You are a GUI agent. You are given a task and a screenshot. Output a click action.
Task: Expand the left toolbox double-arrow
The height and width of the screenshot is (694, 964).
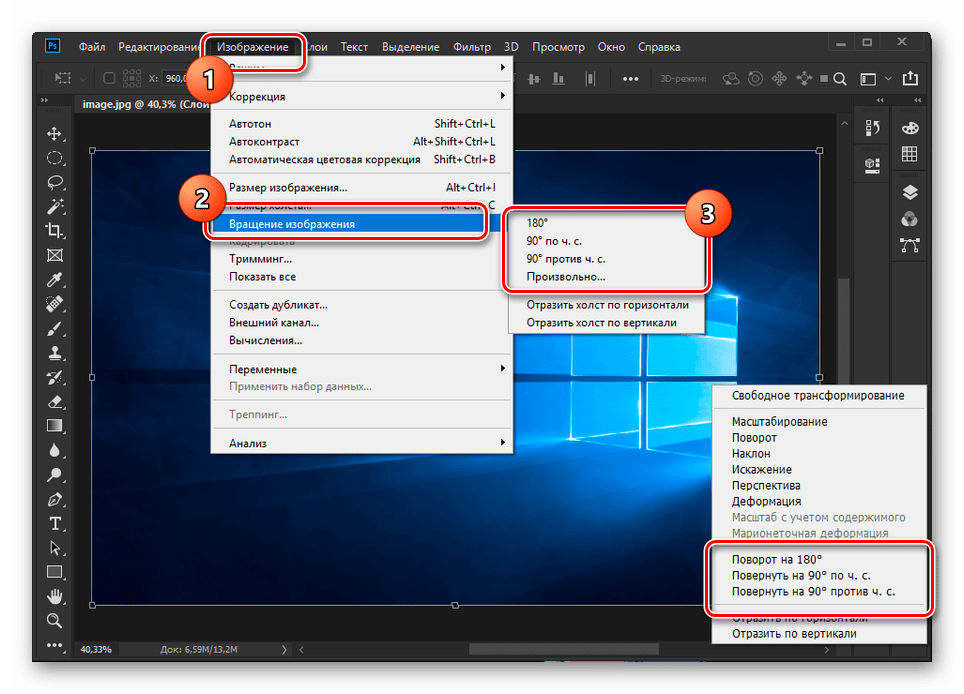[44, 100]
